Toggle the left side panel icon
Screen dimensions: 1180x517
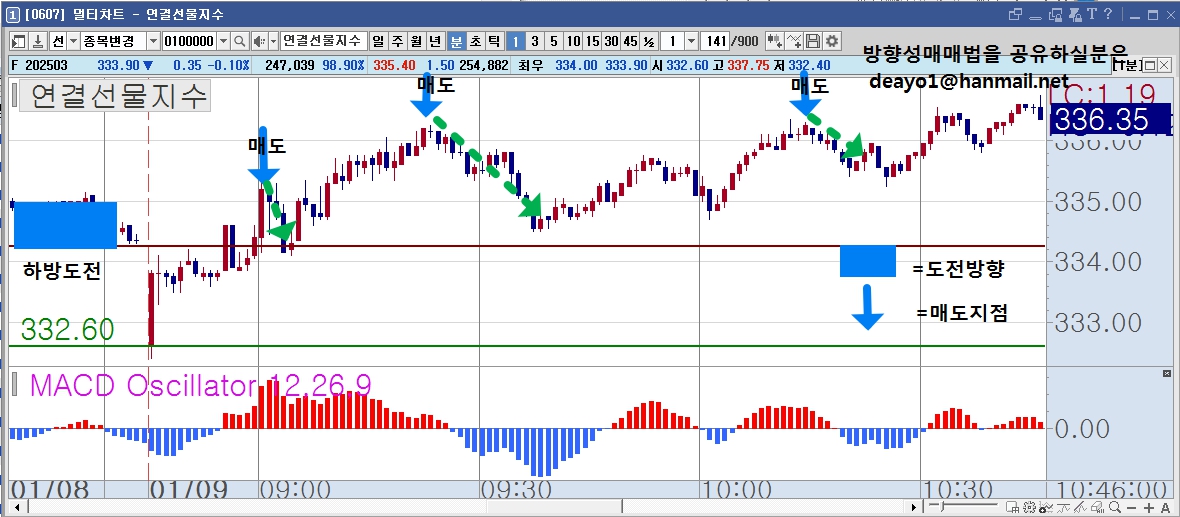pos(18,41)
